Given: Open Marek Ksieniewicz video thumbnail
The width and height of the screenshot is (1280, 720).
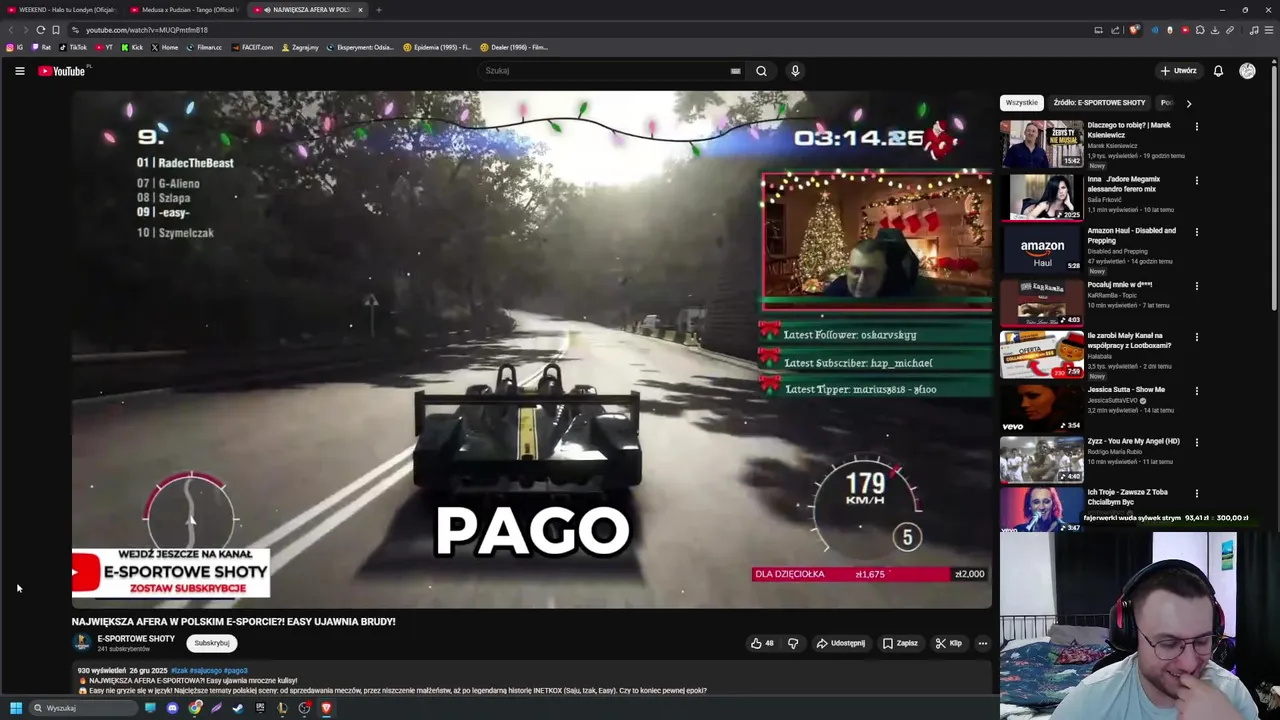Looking at the screenshot, I should pyautogui.click(x=1041, y=144).
